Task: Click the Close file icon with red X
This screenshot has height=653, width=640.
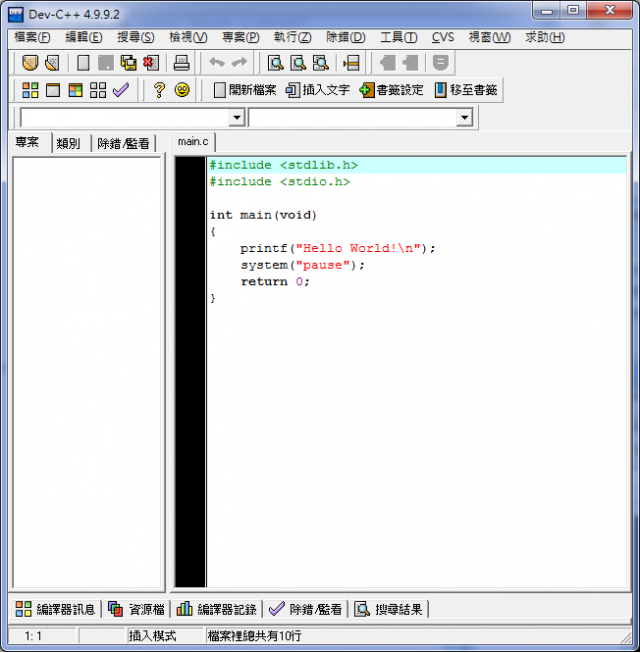Action: (x=151, y=63)
